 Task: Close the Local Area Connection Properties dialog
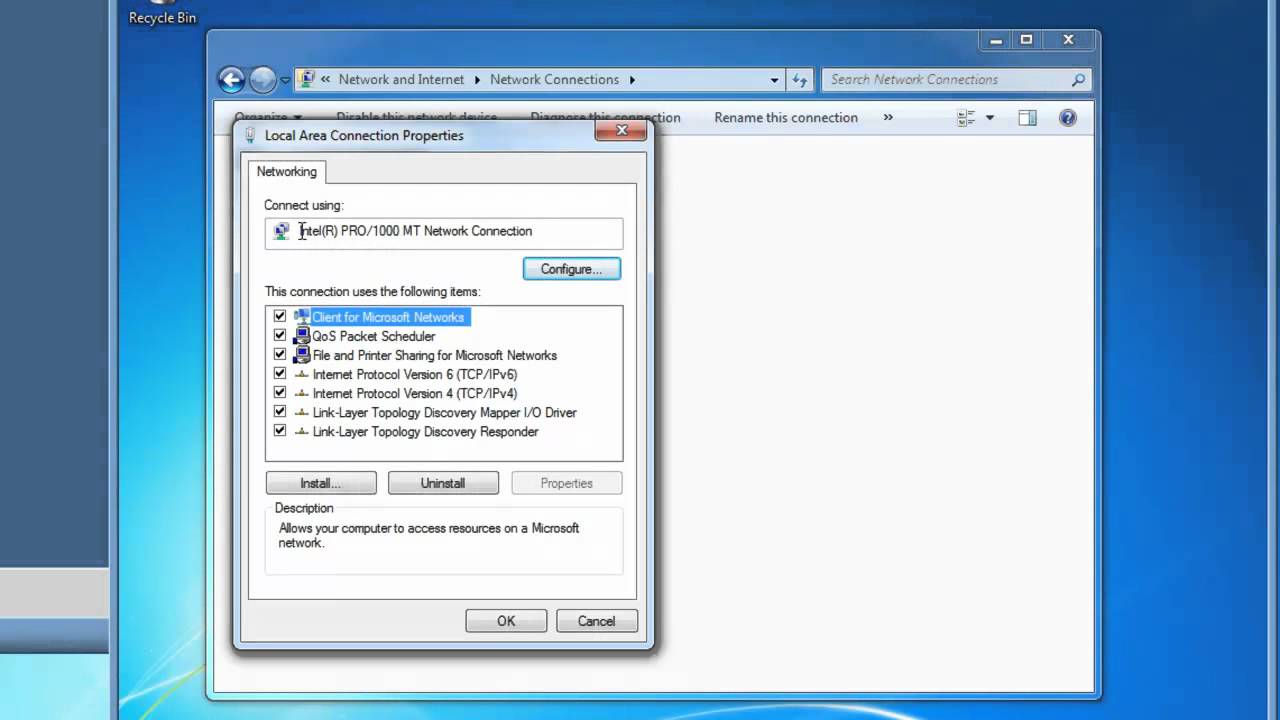(621, 131)
